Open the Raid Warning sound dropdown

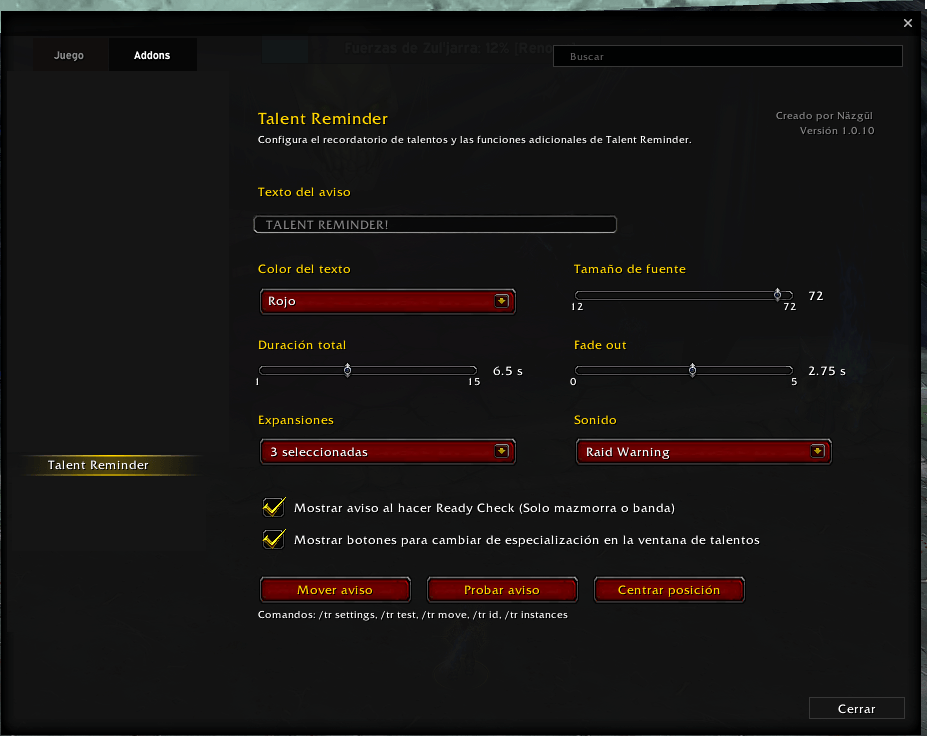pos(704,452)
